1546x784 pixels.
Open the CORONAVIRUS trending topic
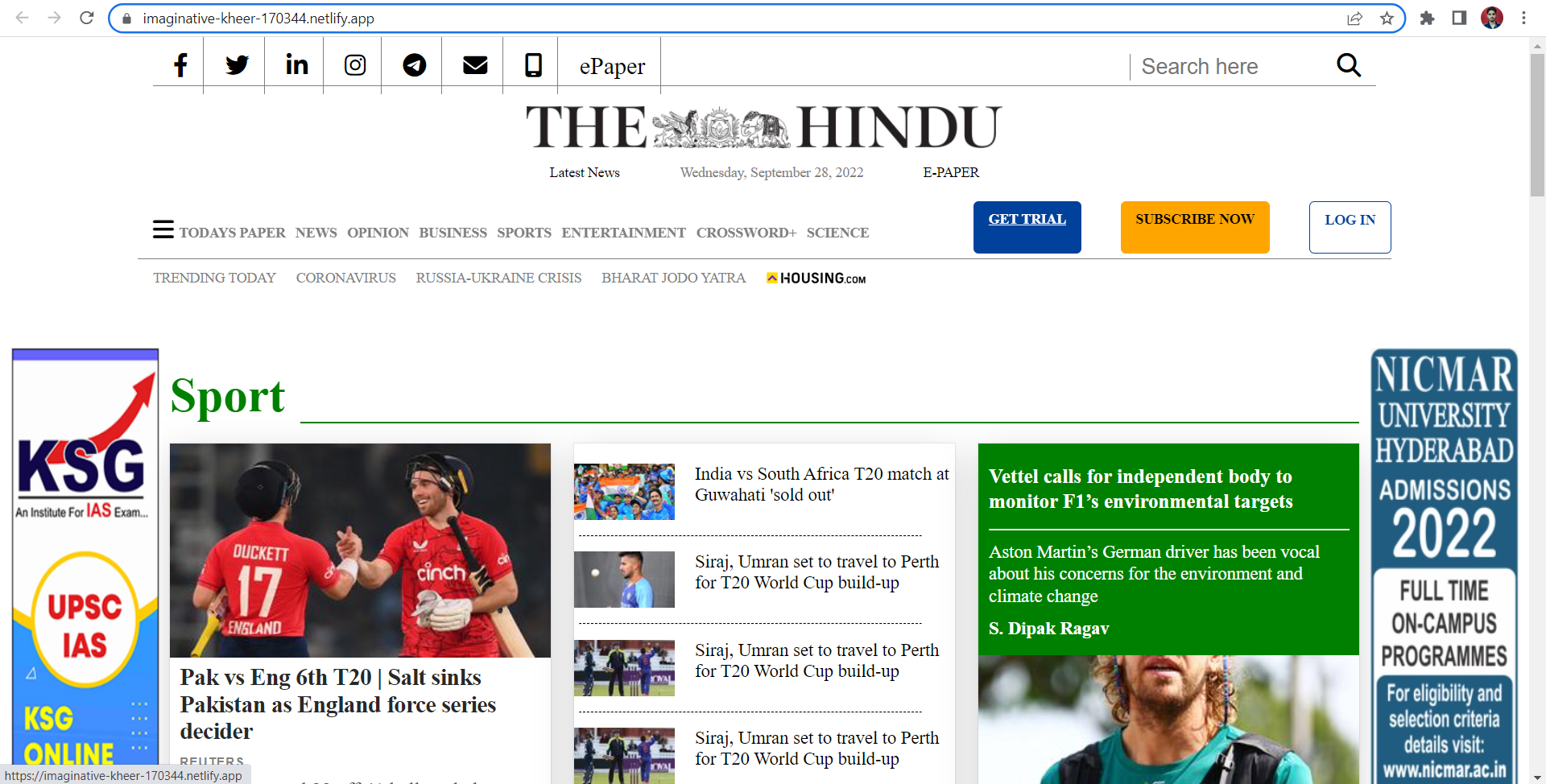pos(345,278)
